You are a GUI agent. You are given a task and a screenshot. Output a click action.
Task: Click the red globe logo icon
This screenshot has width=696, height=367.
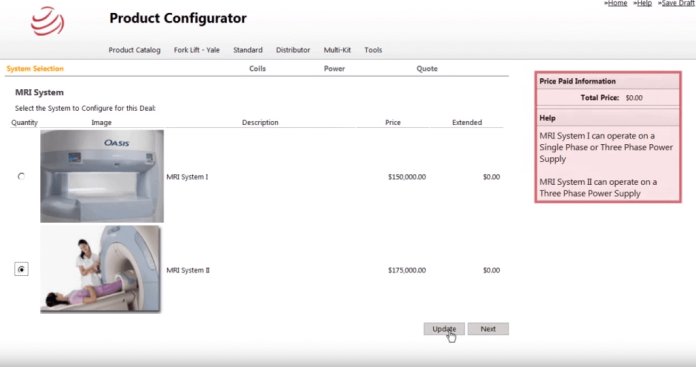pyautogui.click(x=47, y=21)
